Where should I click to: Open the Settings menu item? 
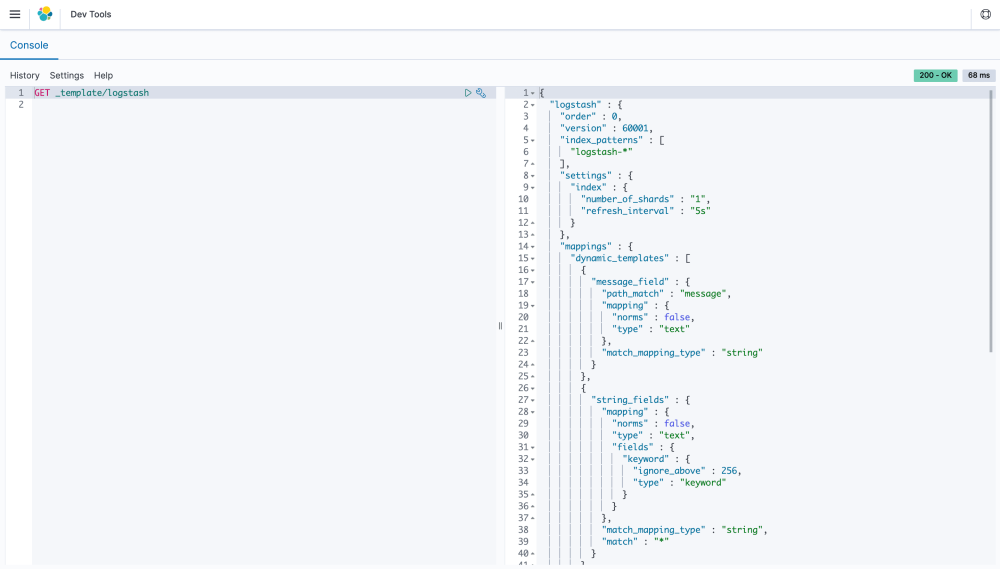tap(67, 75)
